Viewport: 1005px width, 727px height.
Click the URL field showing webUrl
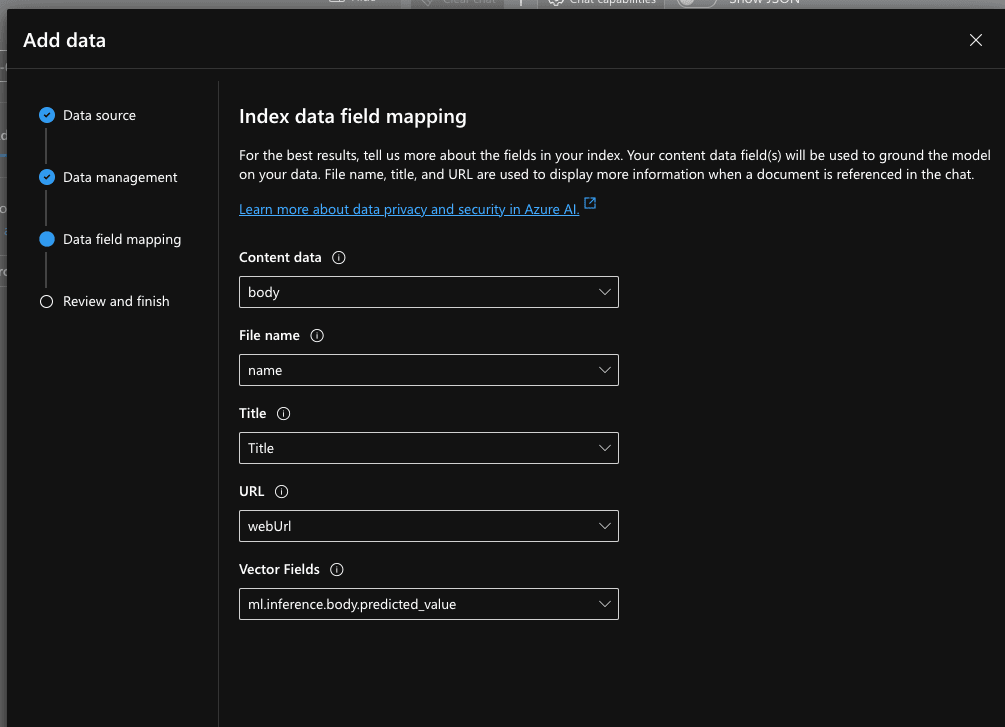pyautogui.click(x=428, y=526)
